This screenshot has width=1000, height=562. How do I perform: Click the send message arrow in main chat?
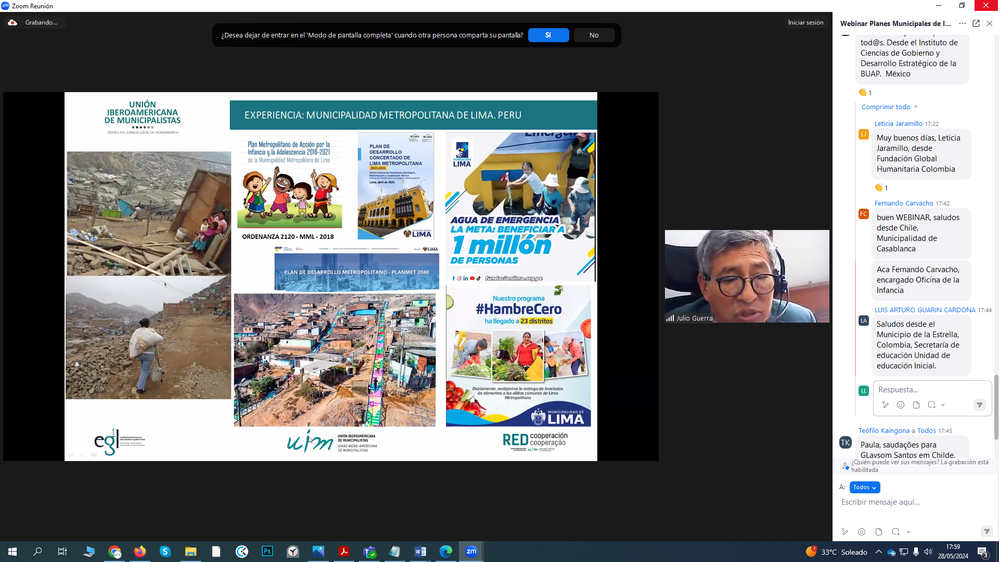pyautogui.click(x=986, y=531)
